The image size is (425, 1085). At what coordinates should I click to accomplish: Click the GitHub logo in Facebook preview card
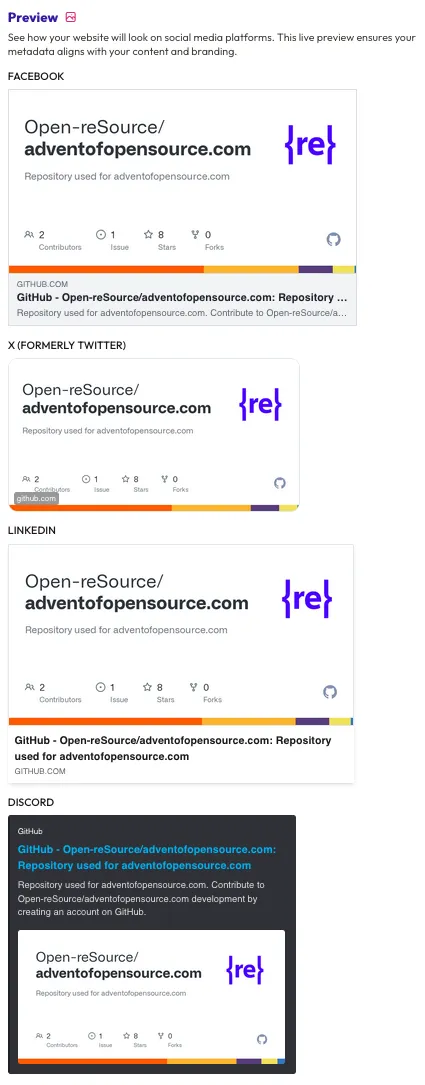click(334, 239)
